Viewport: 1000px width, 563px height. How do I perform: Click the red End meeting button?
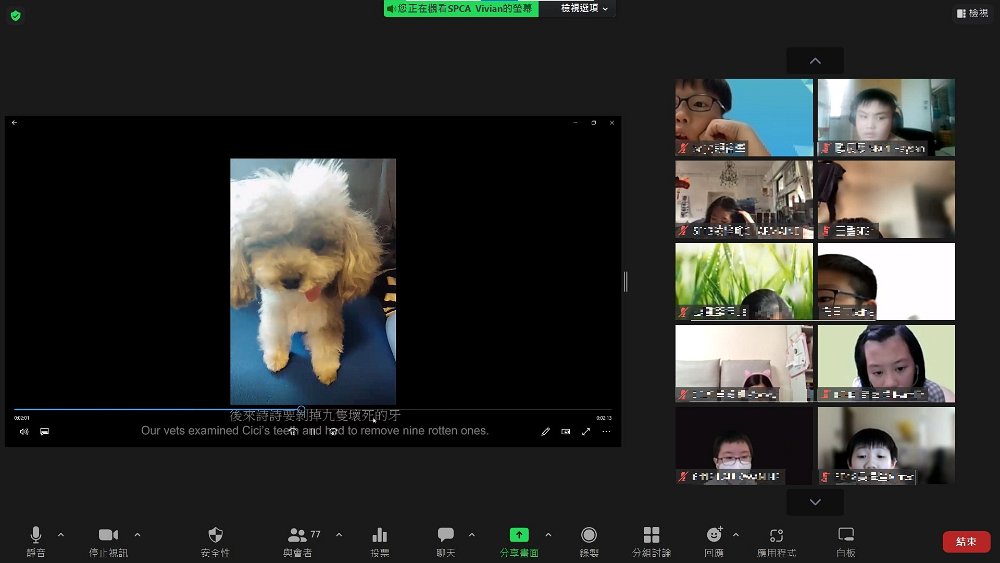point(966,541)
